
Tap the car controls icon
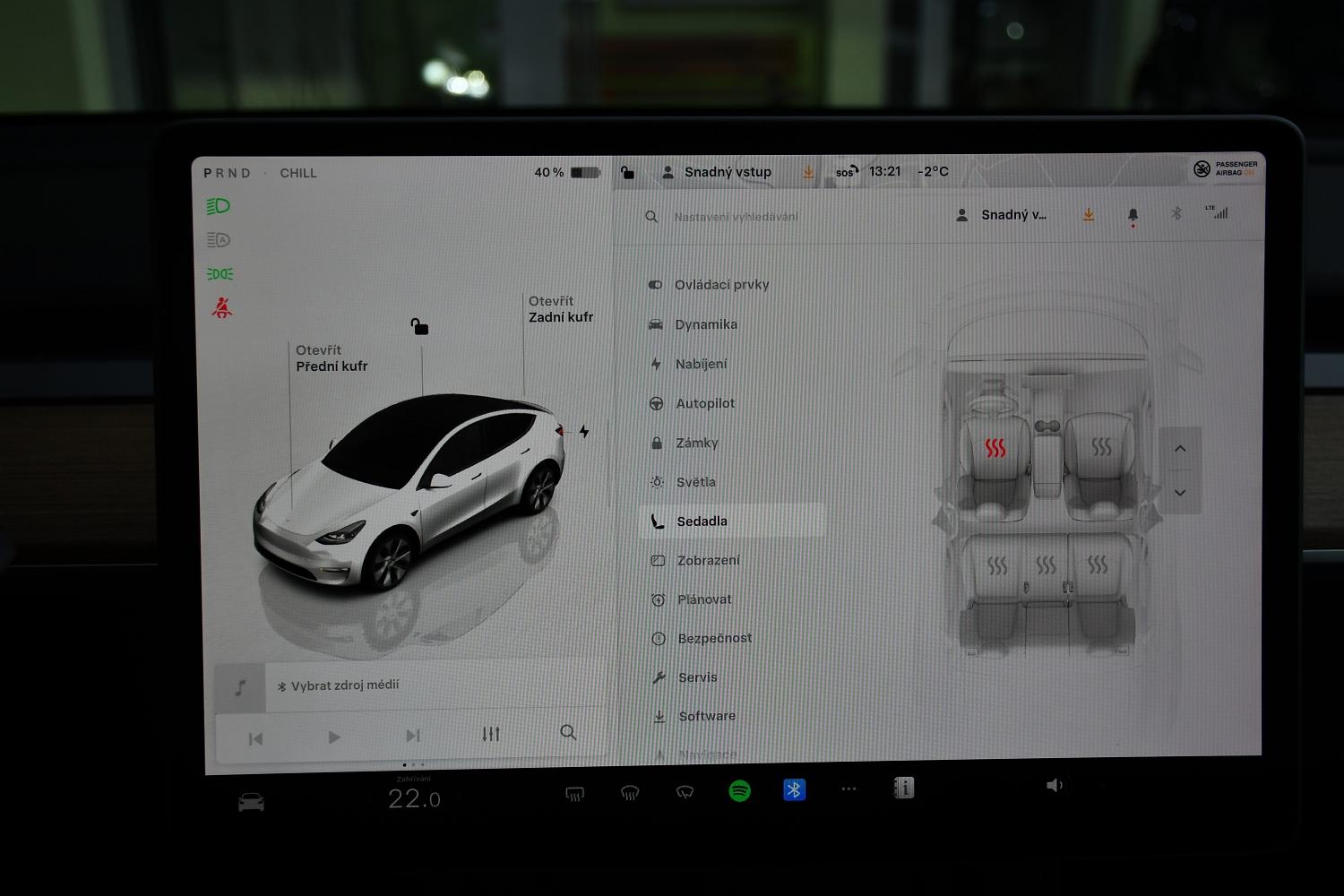pos(251,802)
